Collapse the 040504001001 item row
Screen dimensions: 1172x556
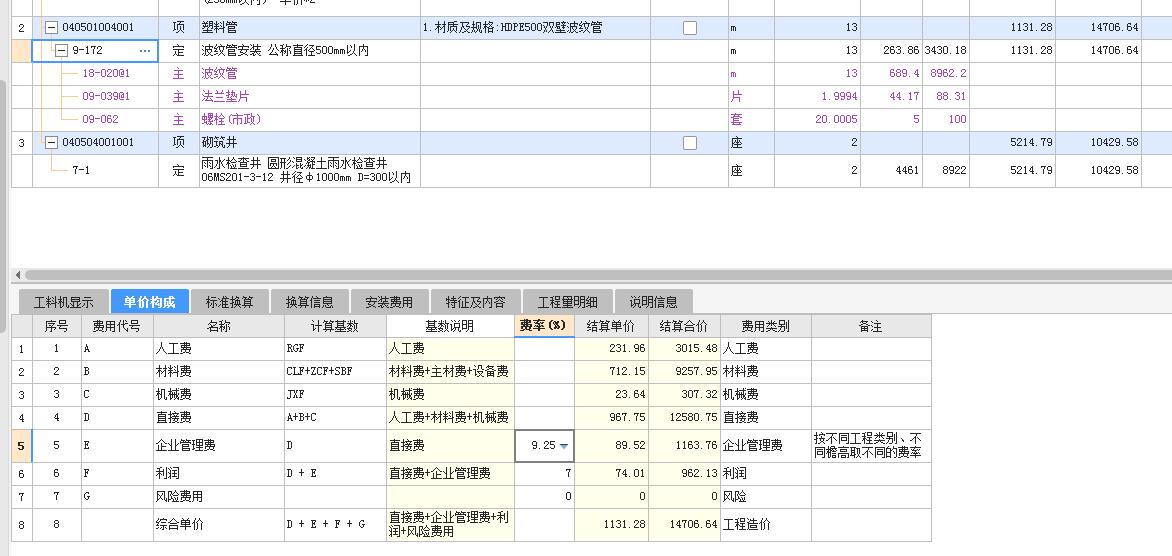point(52,142)
